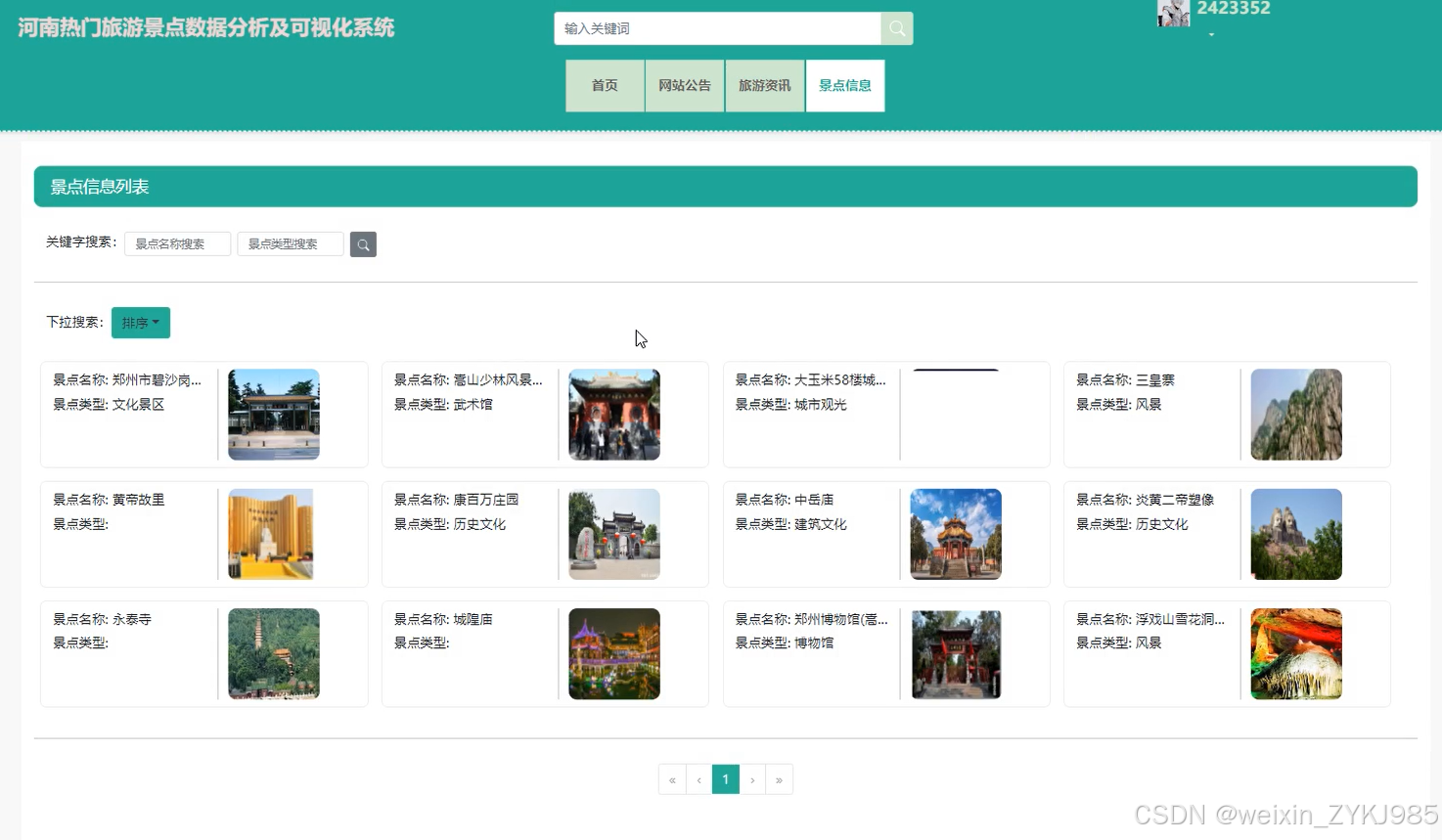Click the next page arrow button
Viewport: 1442px width, 840px height.
pyautogui.click(x=752, y=779)
